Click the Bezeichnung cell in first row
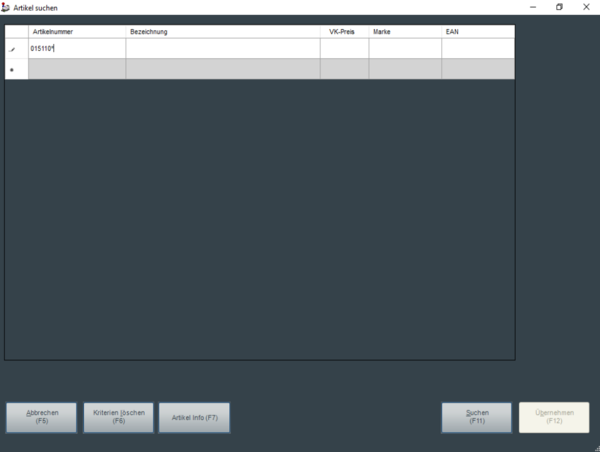The height and width of the screenshot is (452, 600). (222, 49)
